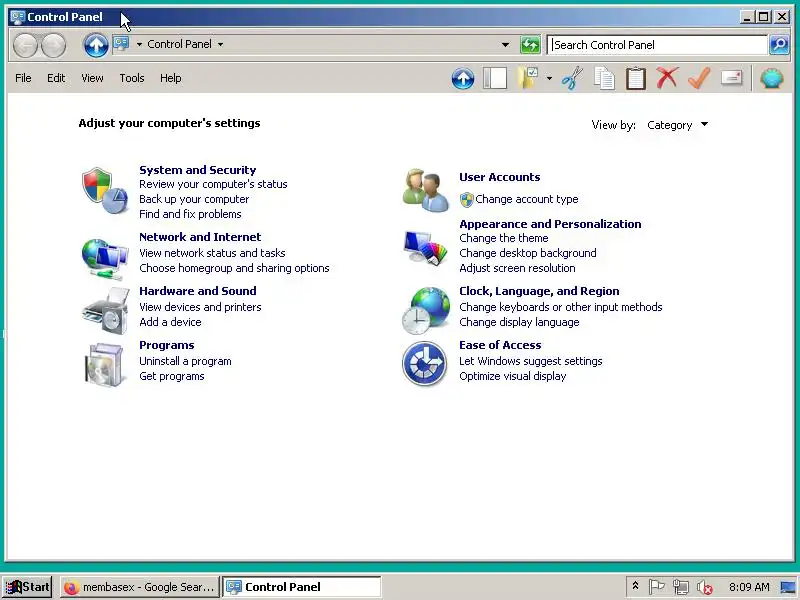This screenshot has width=800, height=600.
Task: Open Add a device link
Action: [x=170, y=322]
